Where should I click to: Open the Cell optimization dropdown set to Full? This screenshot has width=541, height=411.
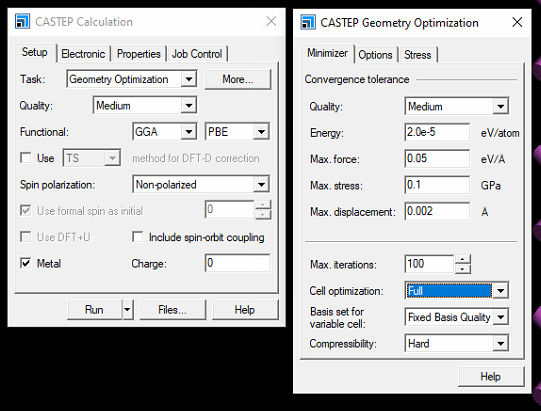[457, 291]
